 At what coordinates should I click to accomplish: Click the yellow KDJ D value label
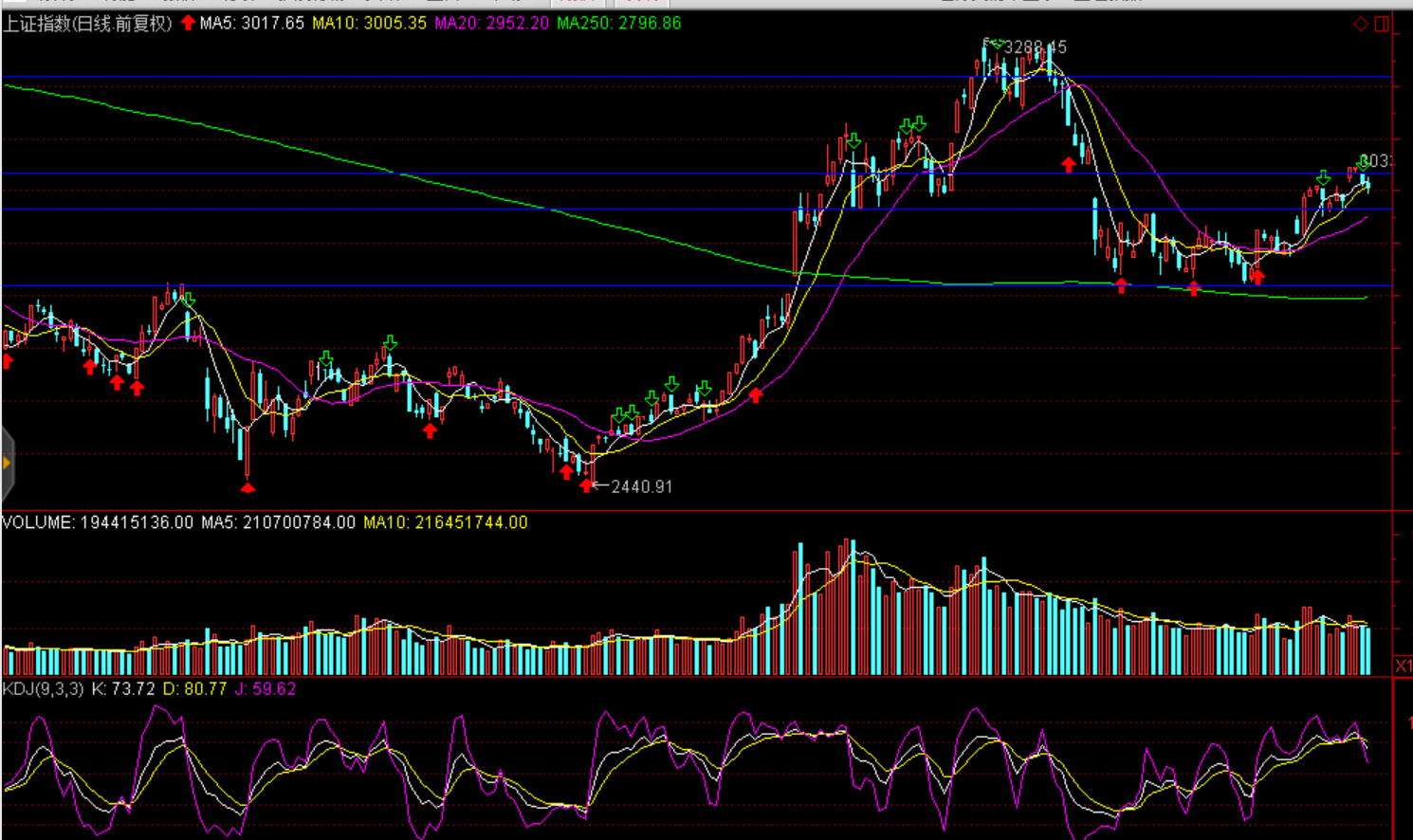(x=194, y=689)
